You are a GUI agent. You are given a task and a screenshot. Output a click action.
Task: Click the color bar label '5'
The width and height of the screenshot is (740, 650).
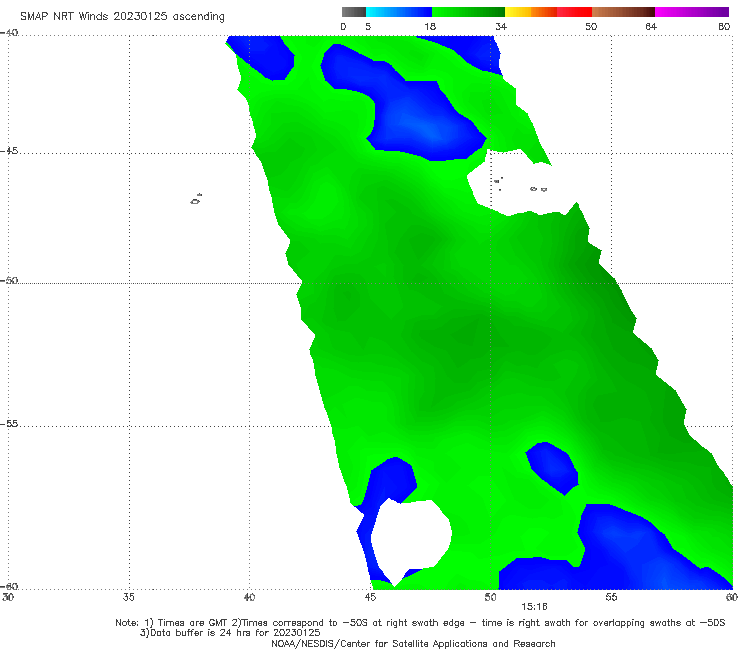tap(368, 26)
